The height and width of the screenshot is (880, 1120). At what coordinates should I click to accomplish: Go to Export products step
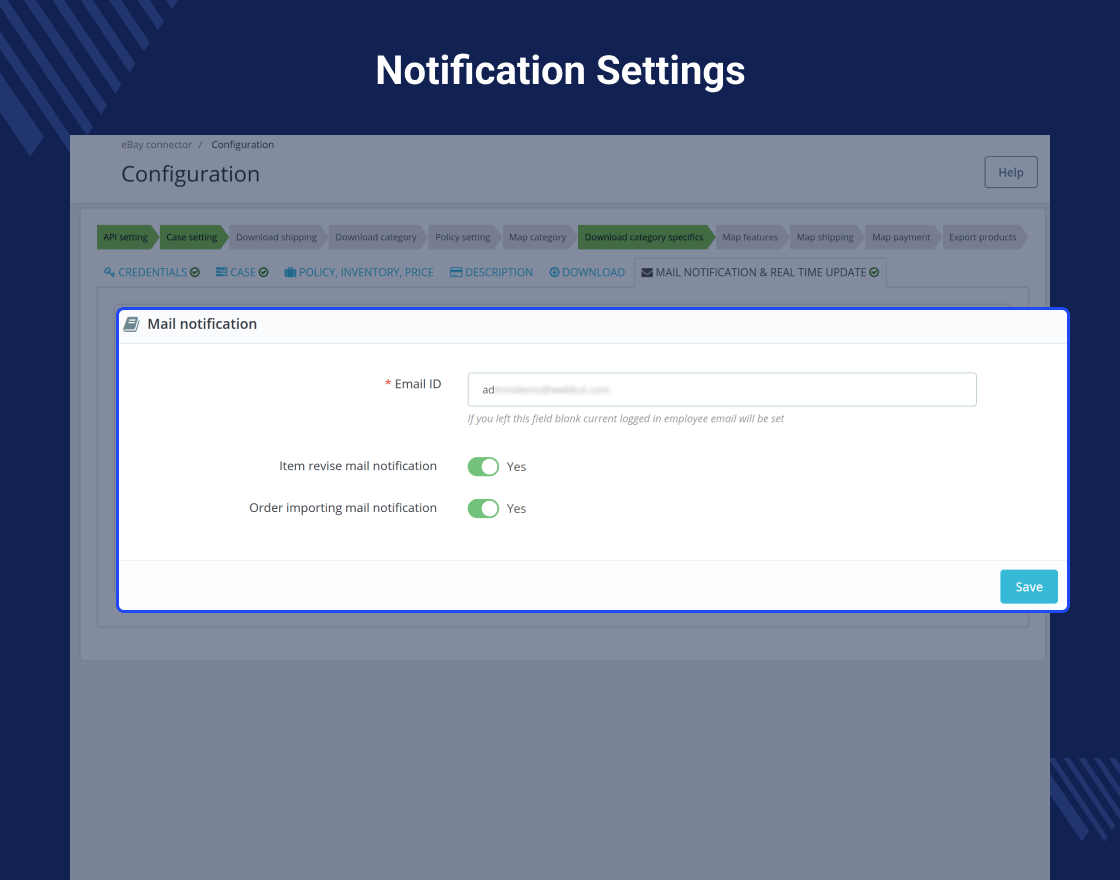coord(984,237)
